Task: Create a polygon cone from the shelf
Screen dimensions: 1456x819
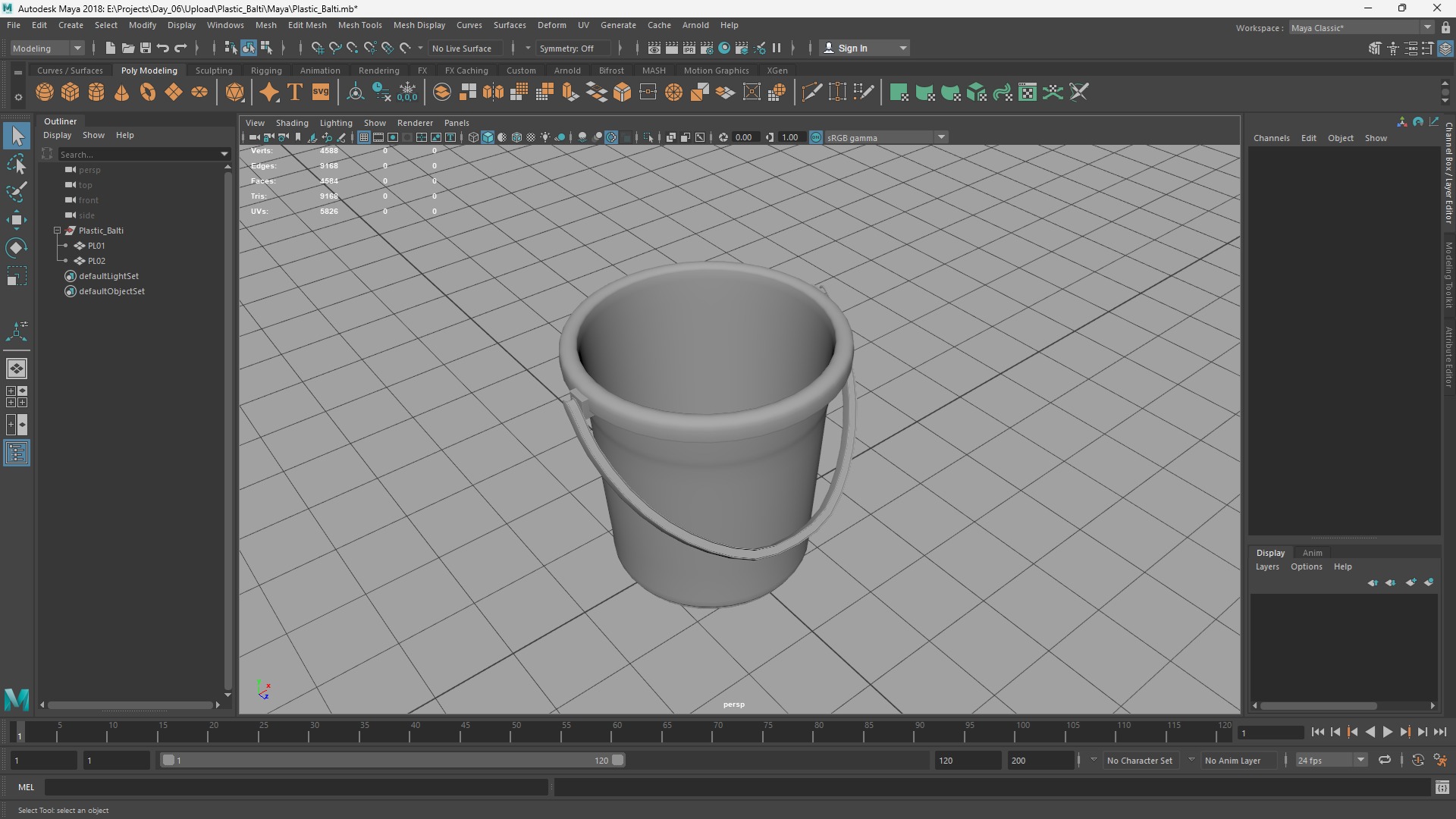Action: (122, 93)
